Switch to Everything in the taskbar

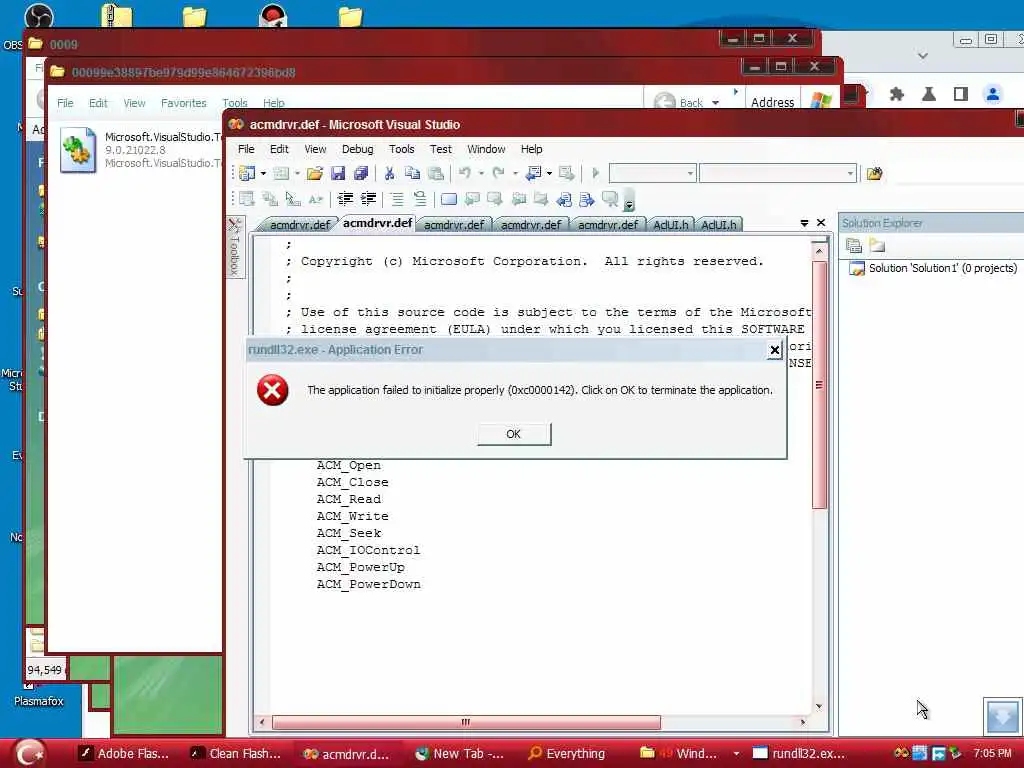tap(567, 754)
